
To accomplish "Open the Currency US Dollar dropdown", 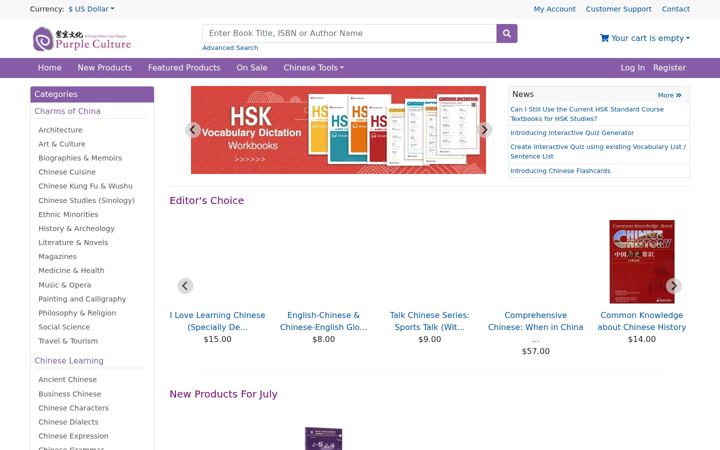I will pos(91,9).
